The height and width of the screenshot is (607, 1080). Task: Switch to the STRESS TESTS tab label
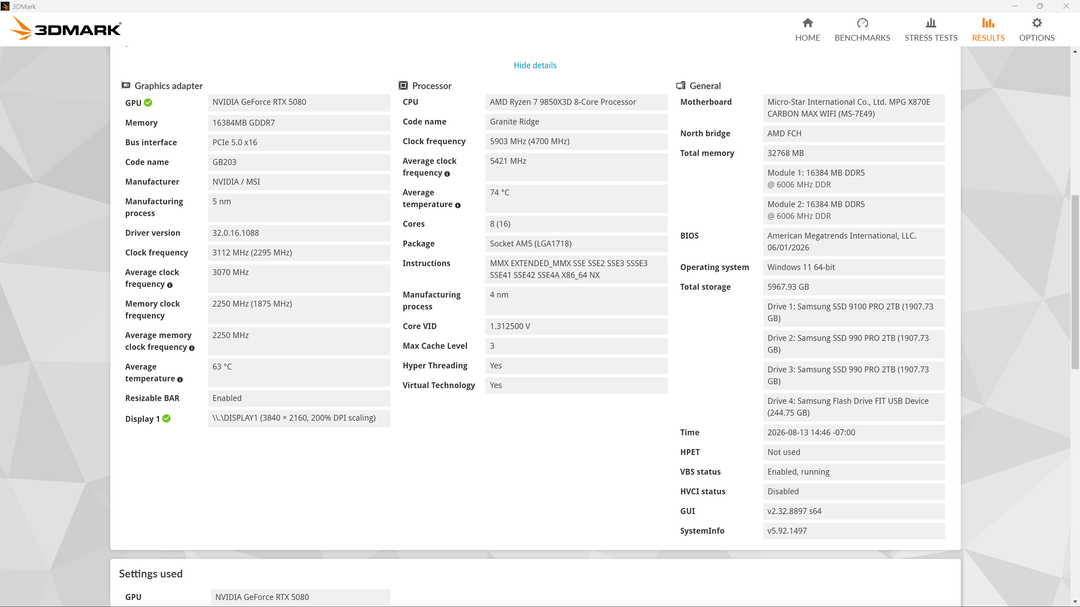tap(931, 38)
